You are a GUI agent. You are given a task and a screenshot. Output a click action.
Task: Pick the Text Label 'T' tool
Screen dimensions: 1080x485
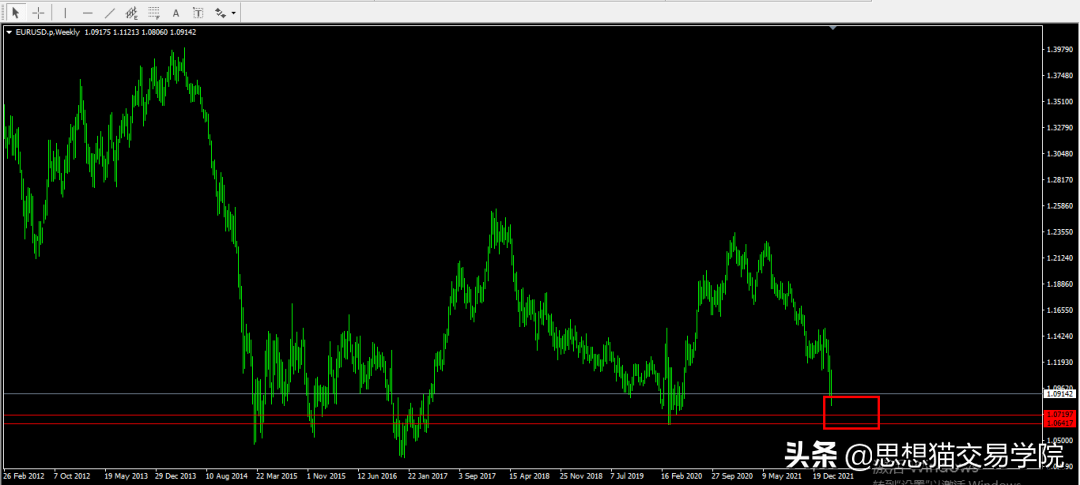point(198,12)
